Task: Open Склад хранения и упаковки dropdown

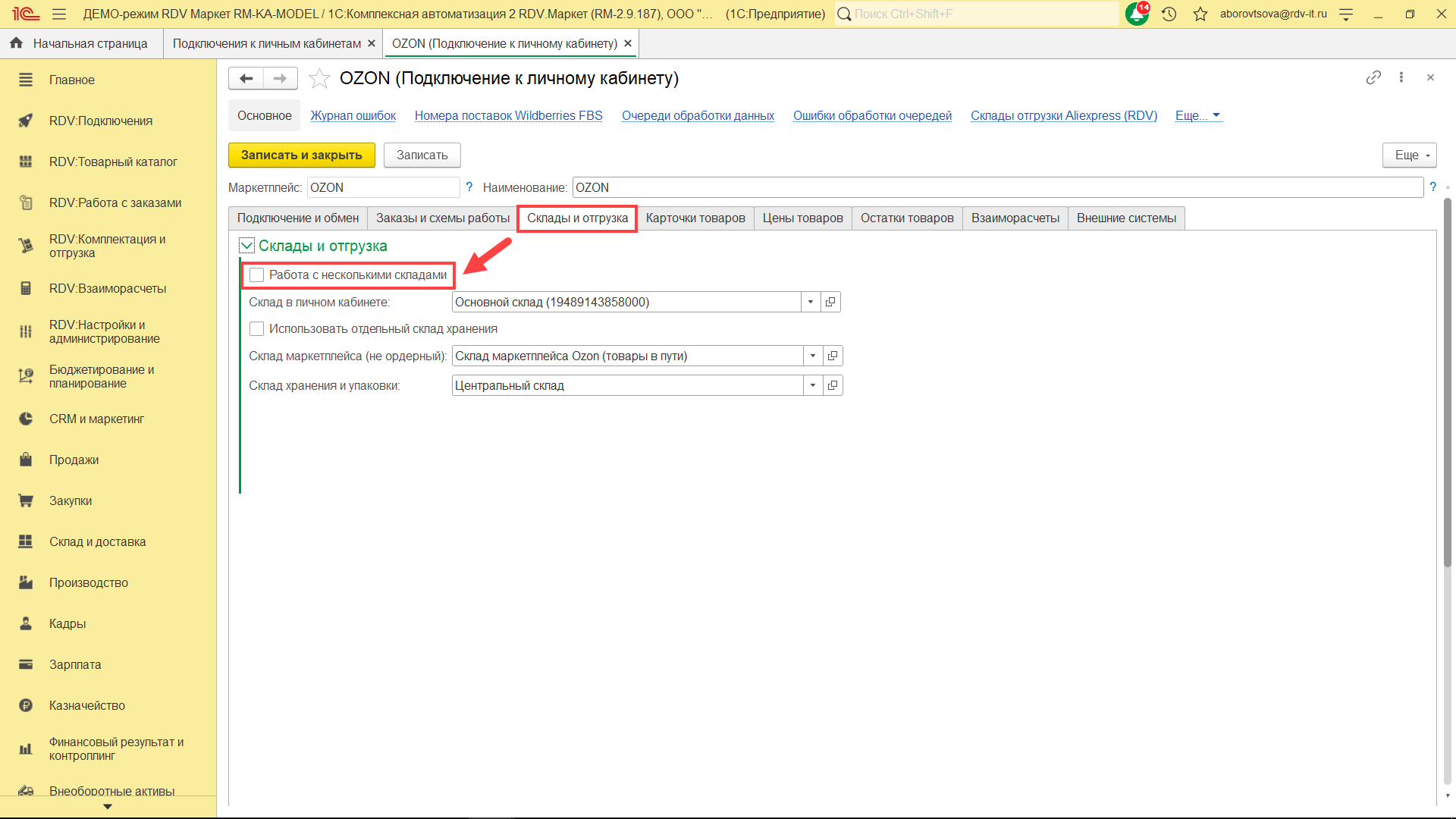Action: click(813, 385)
